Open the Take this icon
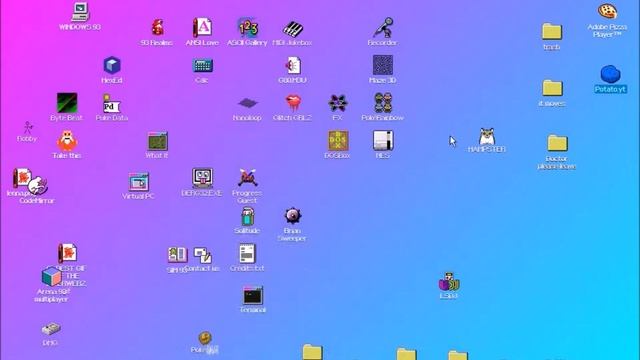The width and height of the screenshot is (640, 360). [x=67, y=141]
